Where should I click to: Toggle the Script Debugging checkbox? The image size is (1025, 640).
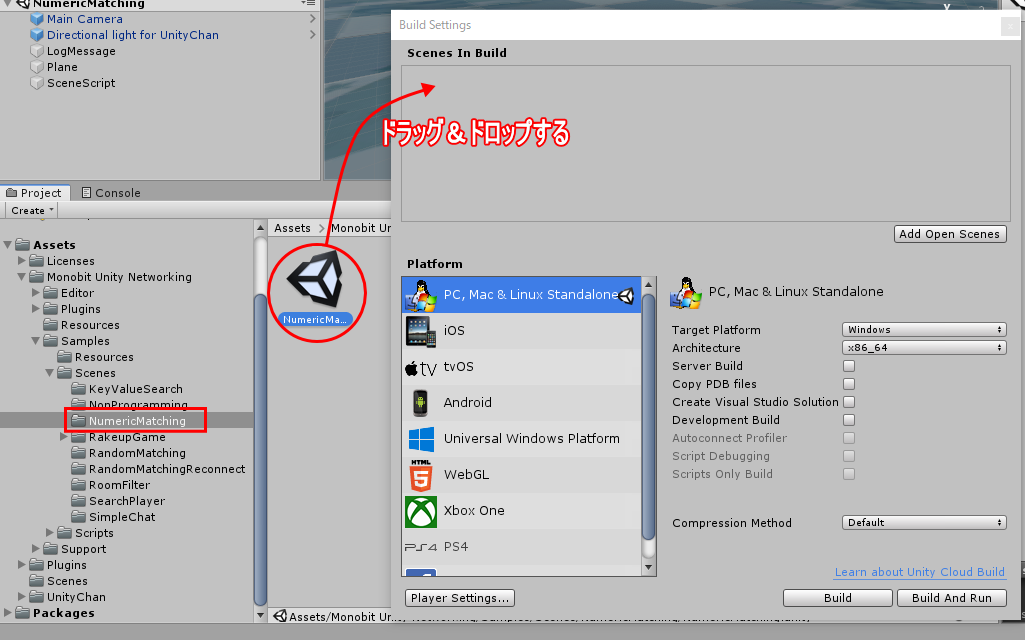click(849, 456)
